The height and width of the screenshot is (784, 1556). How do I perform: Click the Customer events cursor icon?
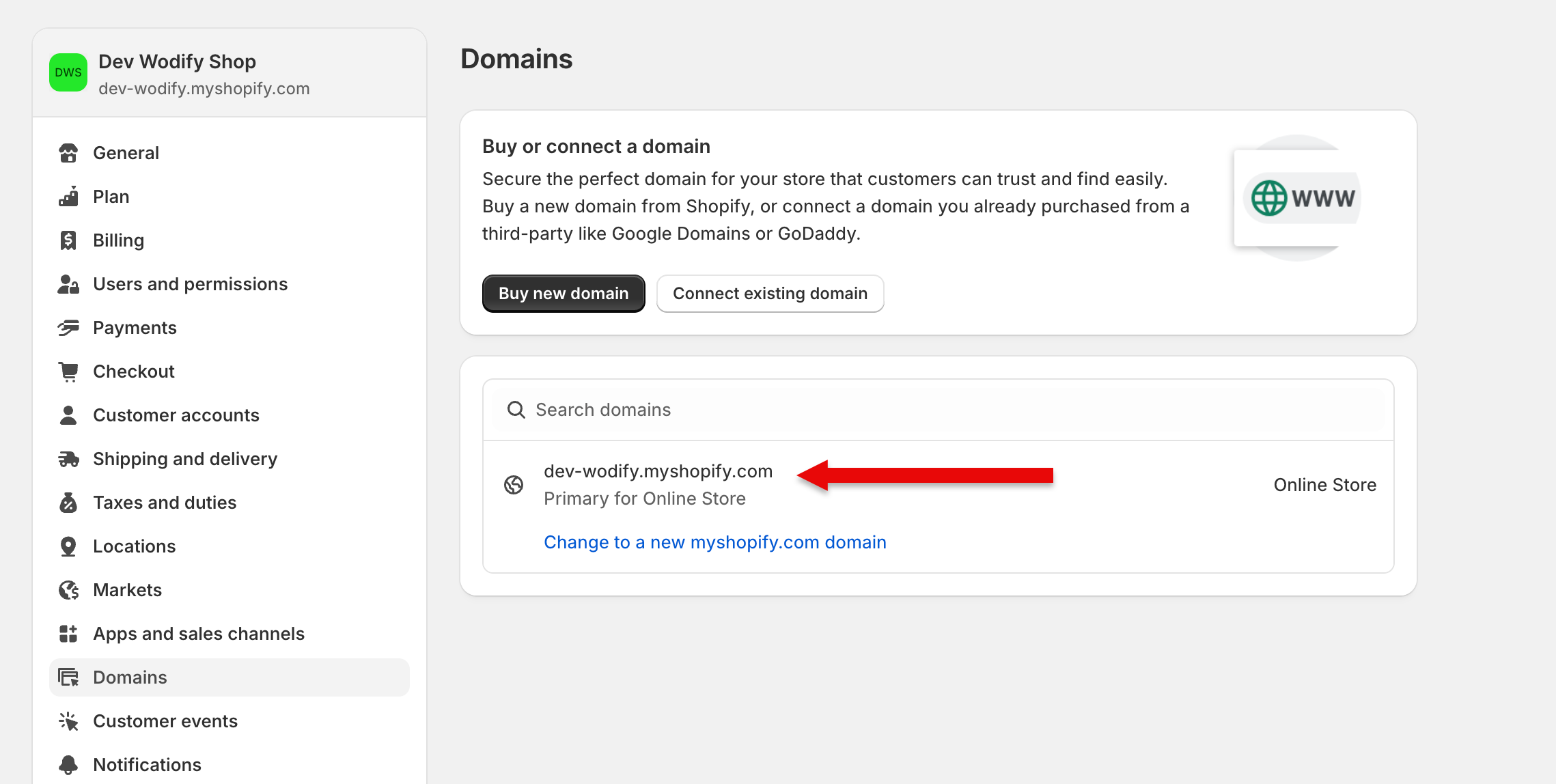[x=68, y=721]
